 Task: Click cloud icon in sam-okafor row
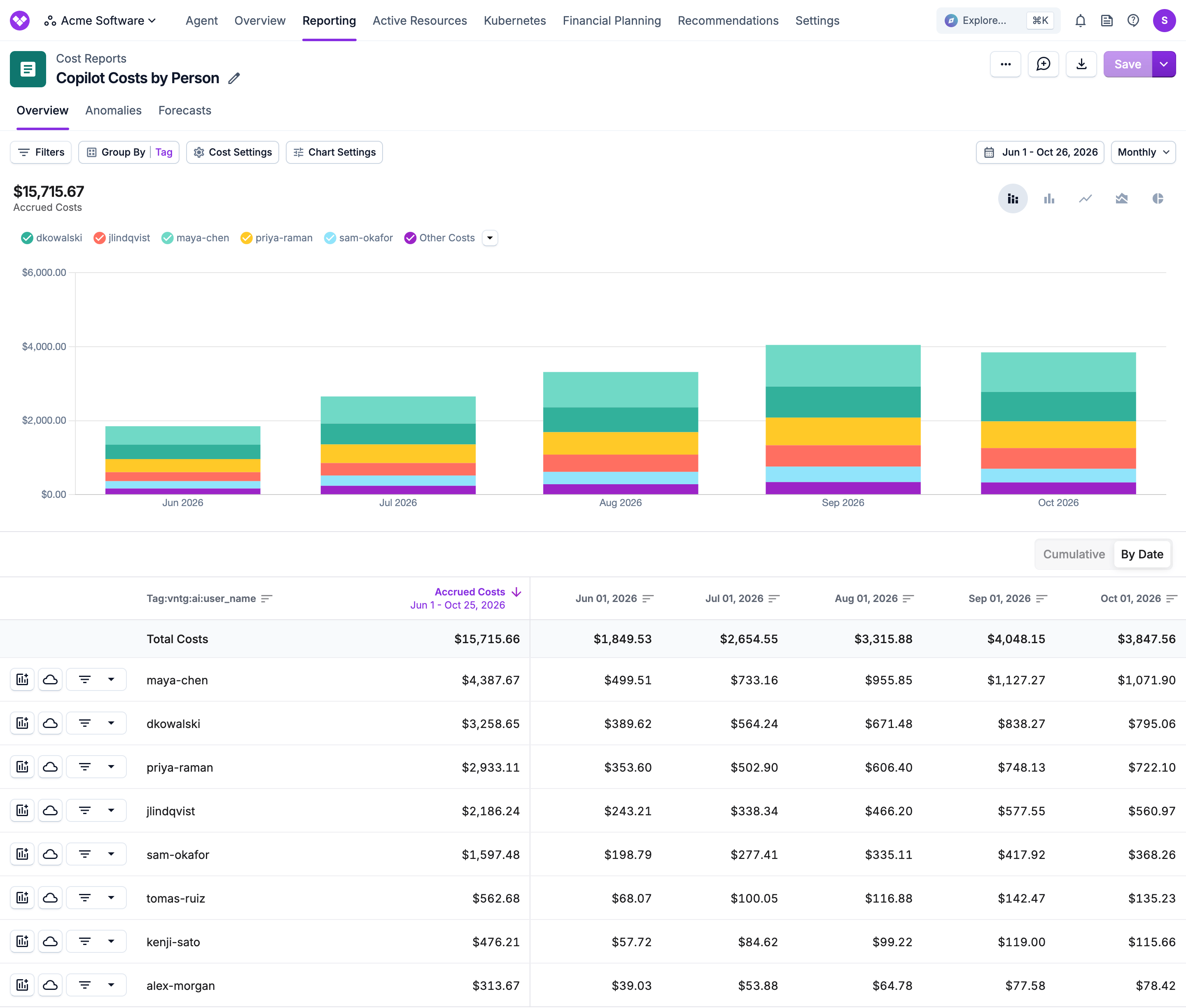[x=50, y=854]
